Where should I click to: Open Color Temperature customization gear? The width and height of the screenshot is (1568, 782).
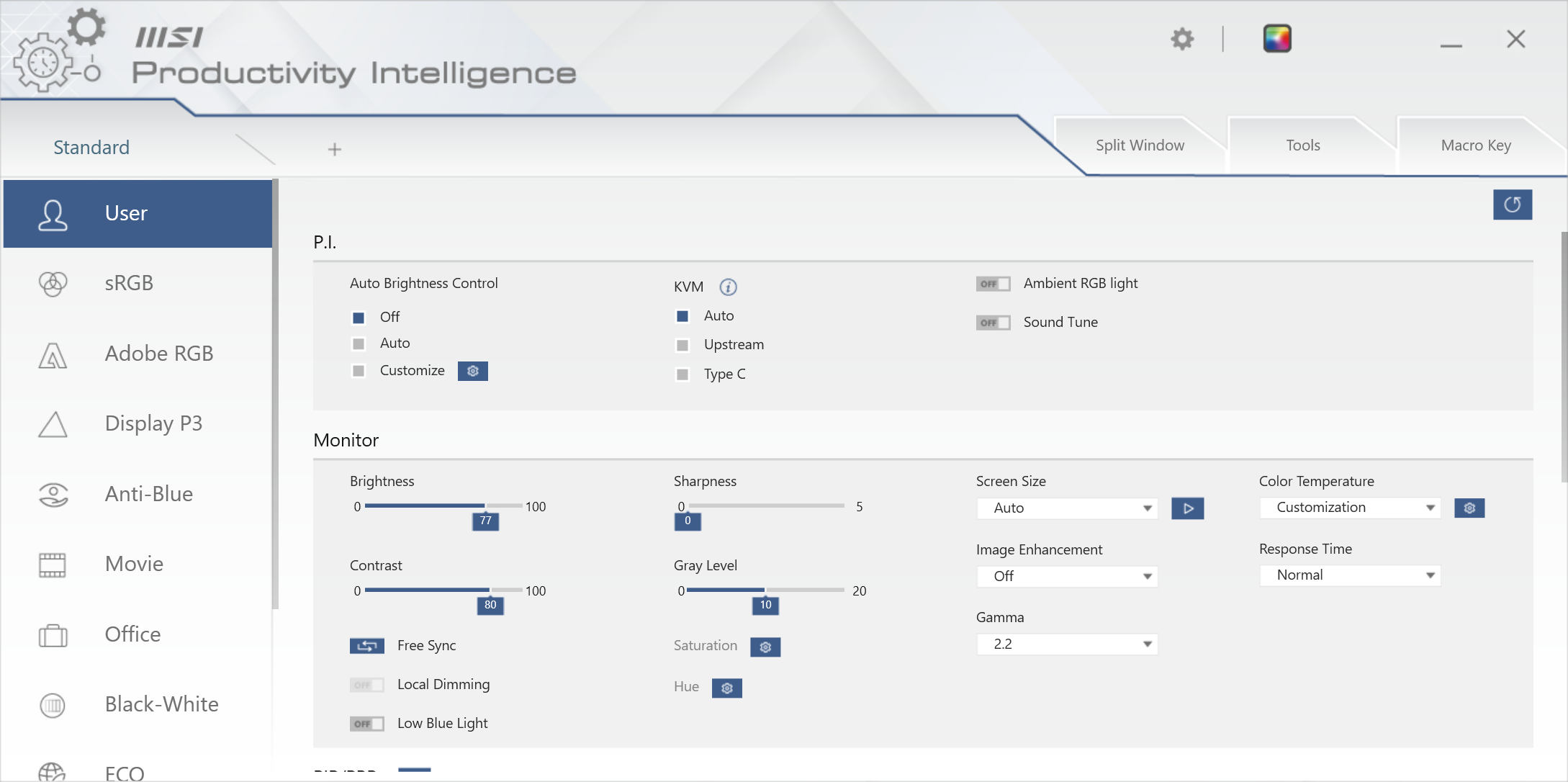click(x=1469, y=508)
